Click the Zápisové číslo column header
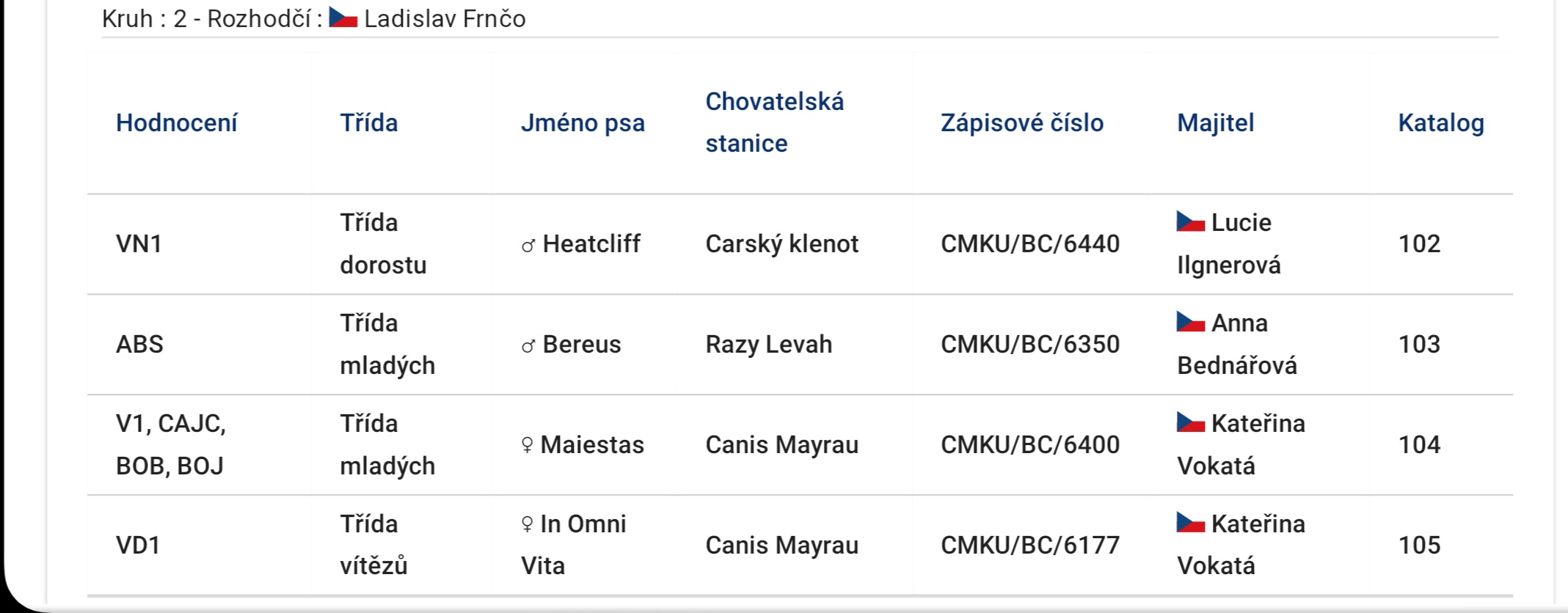Screen dimensions: 1568x613 click(1022, 122)
